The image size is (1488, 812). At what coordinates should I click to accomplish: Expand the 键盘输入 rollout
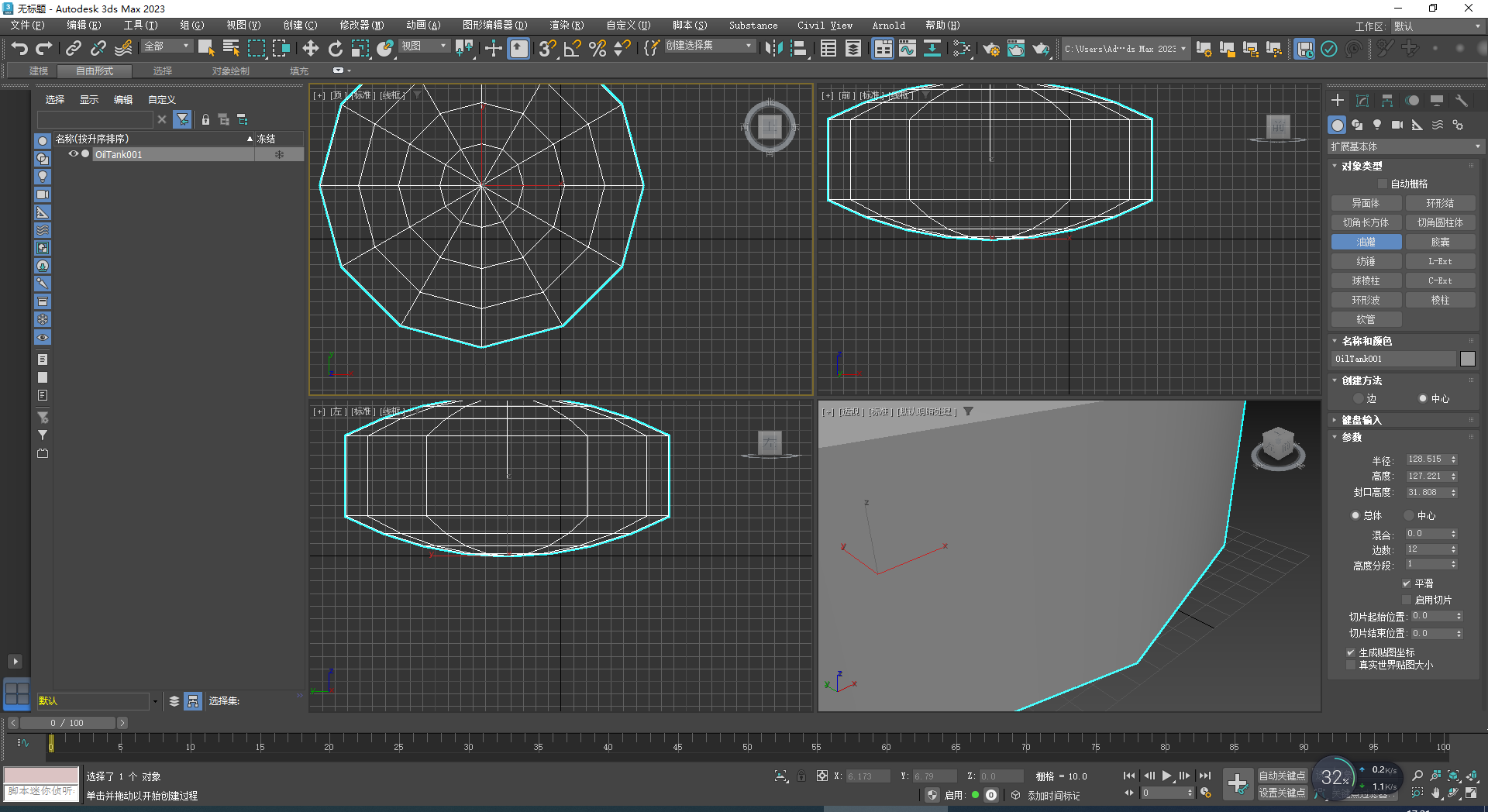pyautogui.click(x=1361, y=420)
